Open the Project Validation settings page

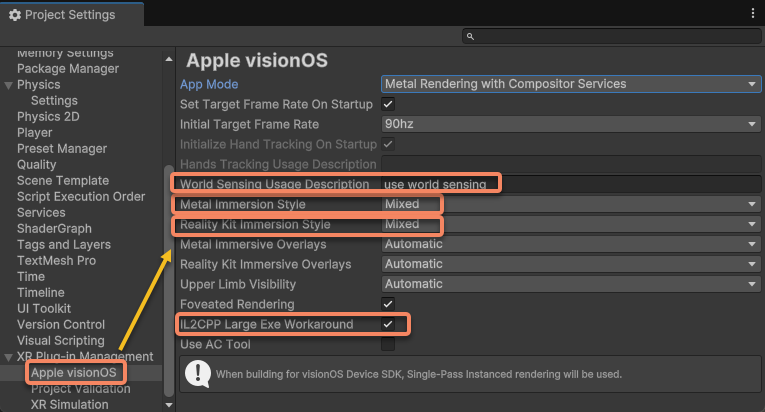point(80,389)
